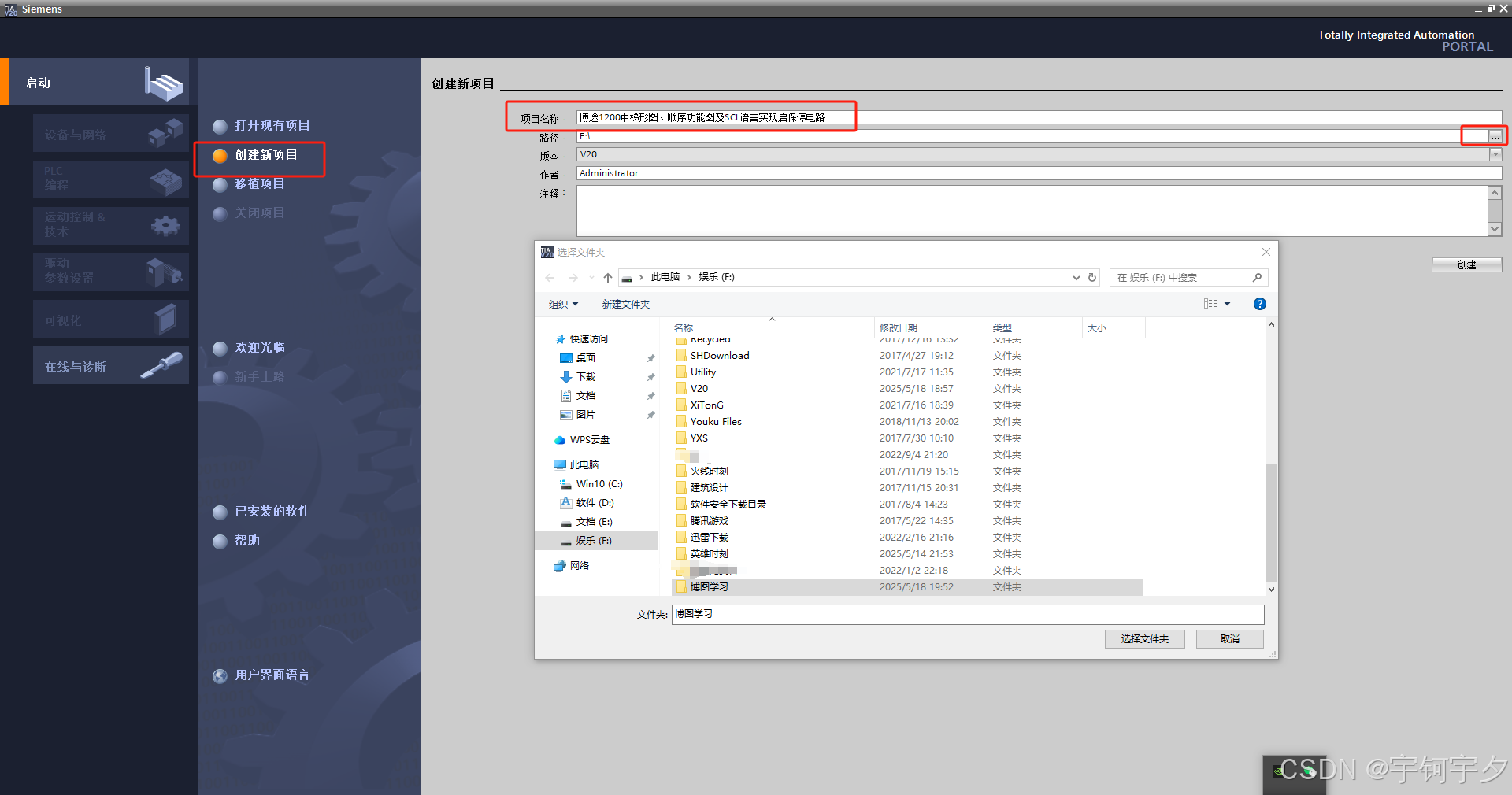The image size is (1512, 795).
Task: Open recent locations dropdown arrow
Action: (x=591, y=278)
